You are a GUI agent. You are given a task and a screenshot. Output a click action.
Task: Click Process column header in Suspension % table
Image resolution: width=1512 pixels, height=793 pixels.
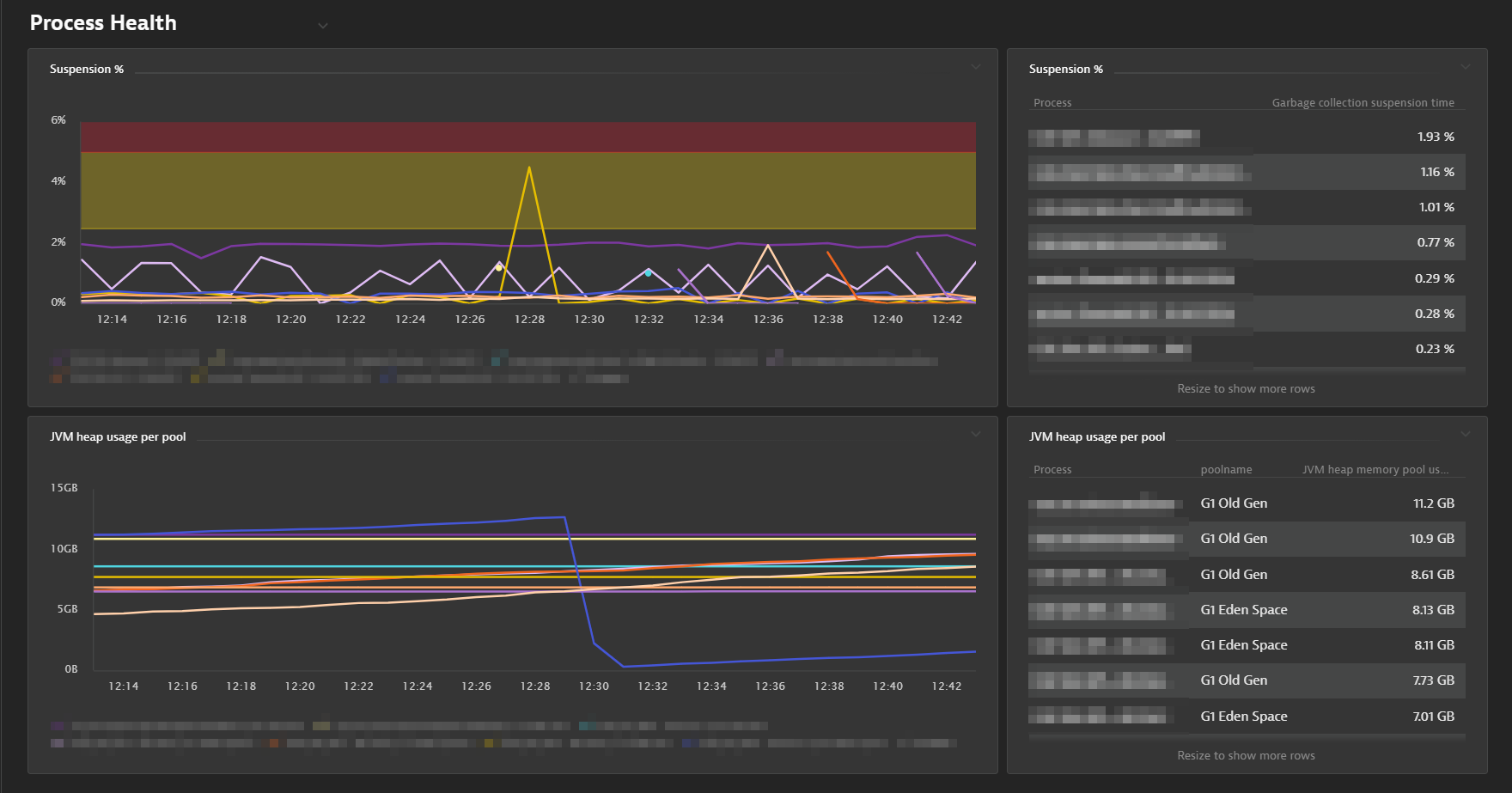pos(1052,102)
